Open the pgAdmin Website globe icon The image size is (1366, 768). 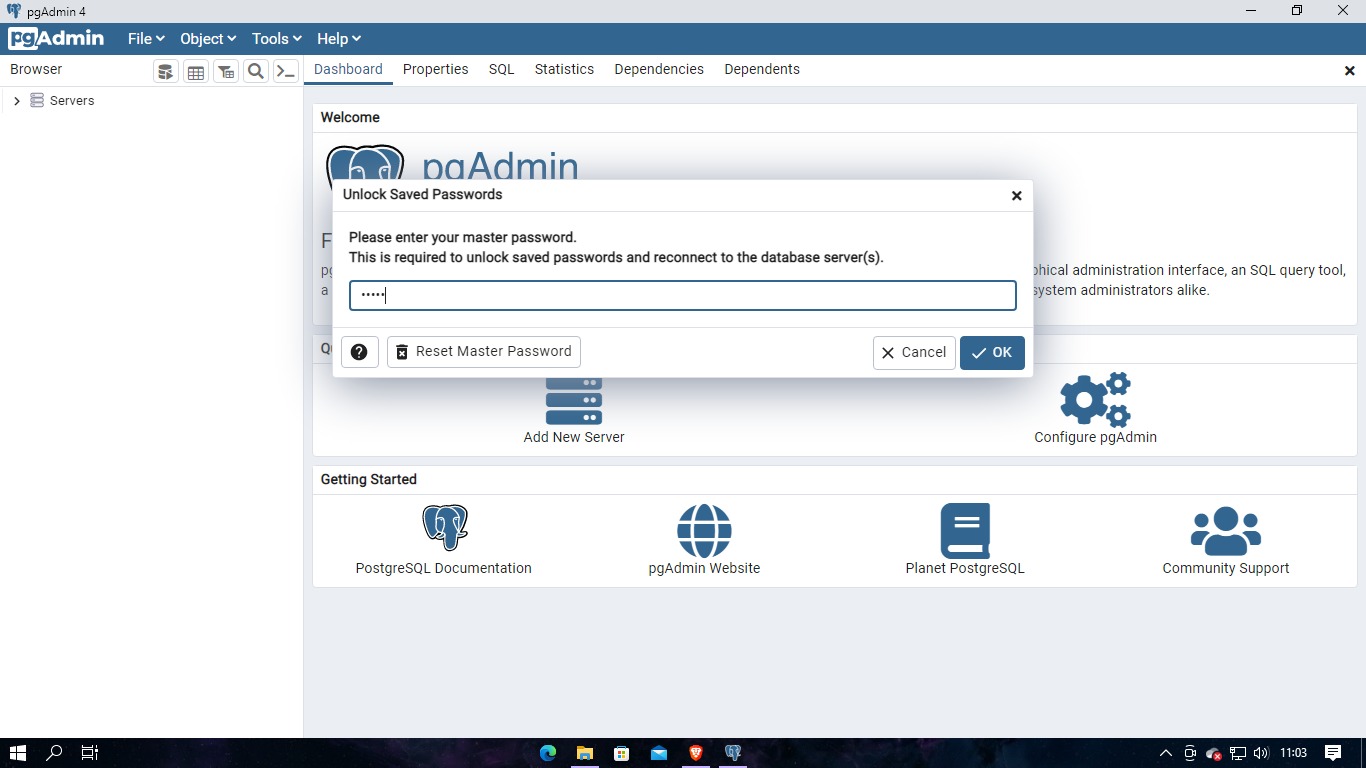[x=704, y=531]
